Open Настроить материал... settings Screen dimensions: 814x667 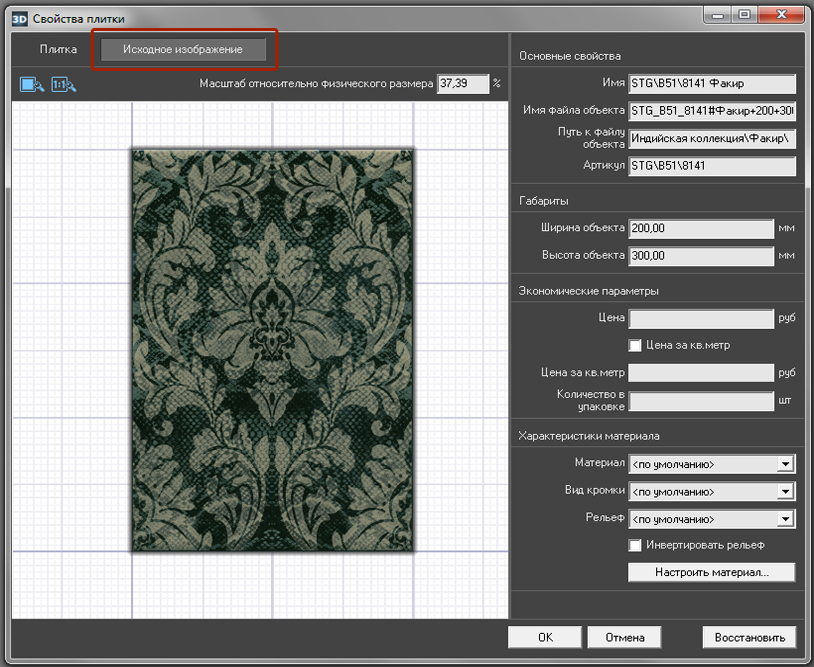point(711,573)
